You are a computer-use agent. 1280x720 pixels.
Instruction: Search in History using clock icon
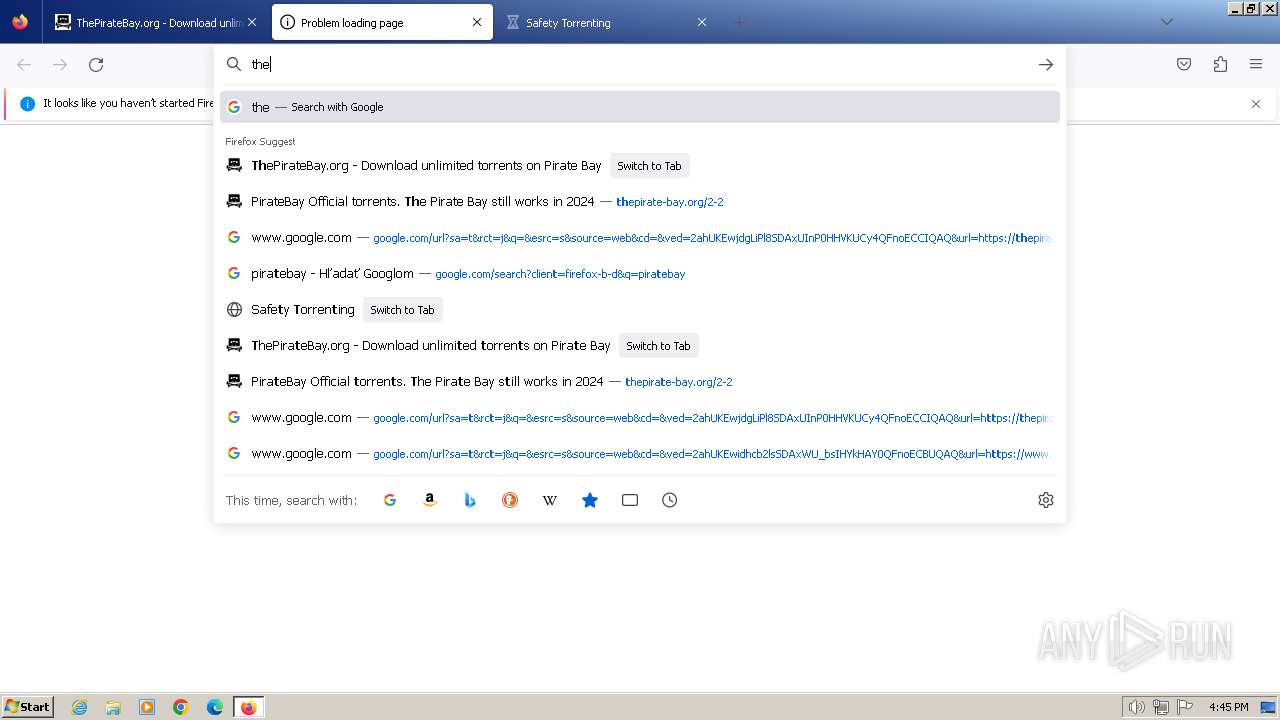click(x=670, y=500)
